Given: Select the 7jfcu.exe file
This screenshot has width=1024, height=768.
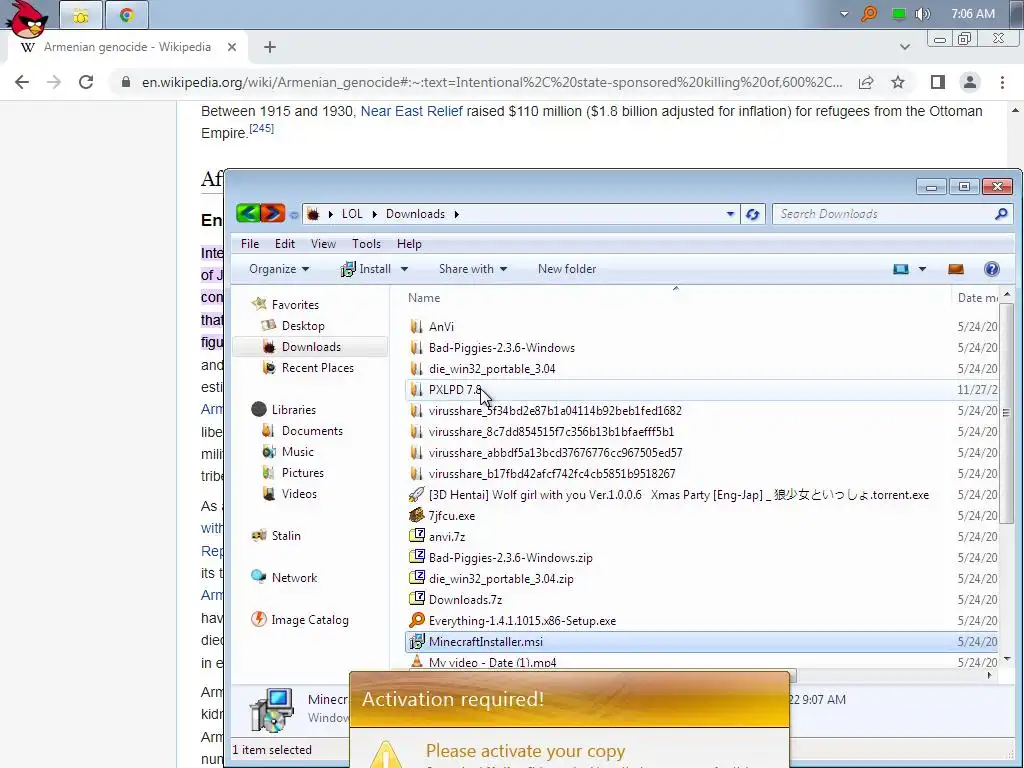Looking at the screenshot, I should (x=451, y=516).
